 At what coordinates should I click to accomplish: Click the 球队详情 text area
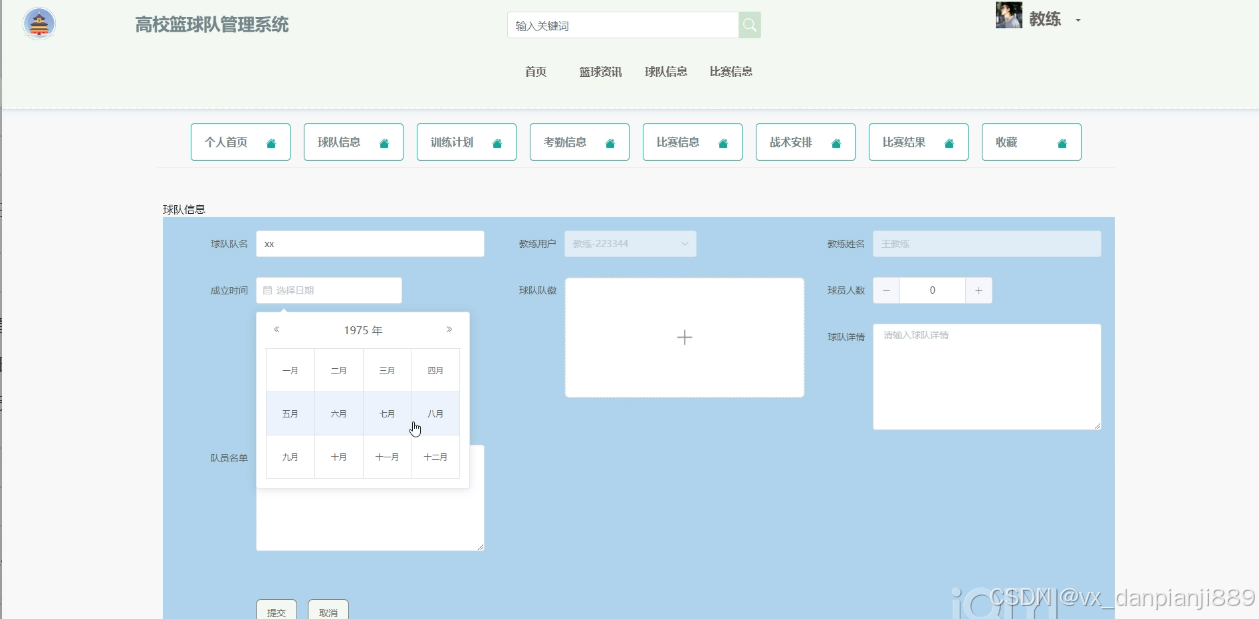tap(987, 376)
